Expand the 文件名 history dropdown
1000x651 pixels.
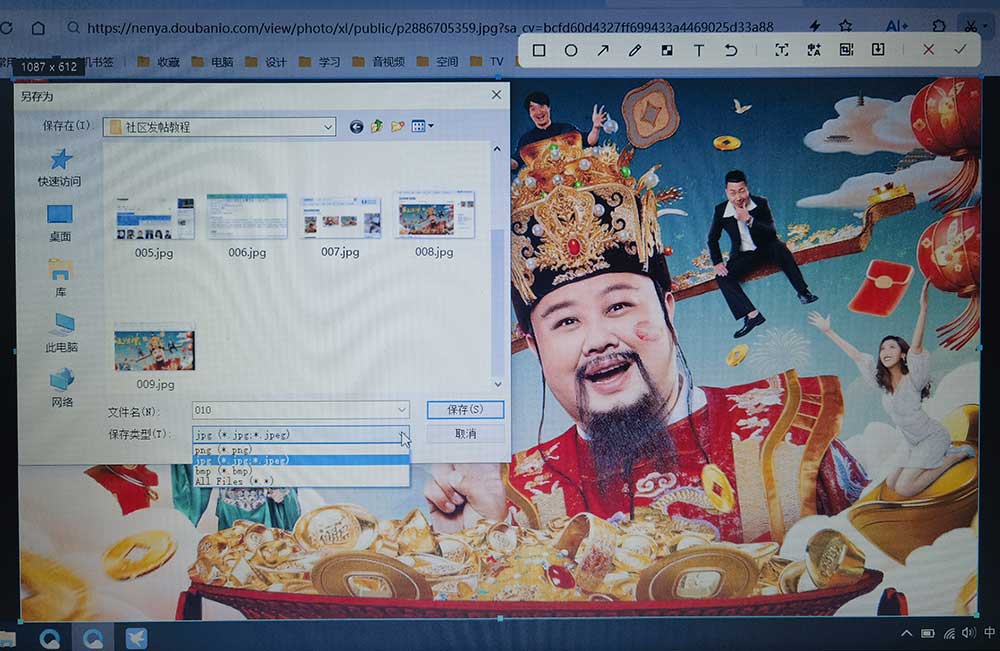pyautogui.click(x=402, y=410)
